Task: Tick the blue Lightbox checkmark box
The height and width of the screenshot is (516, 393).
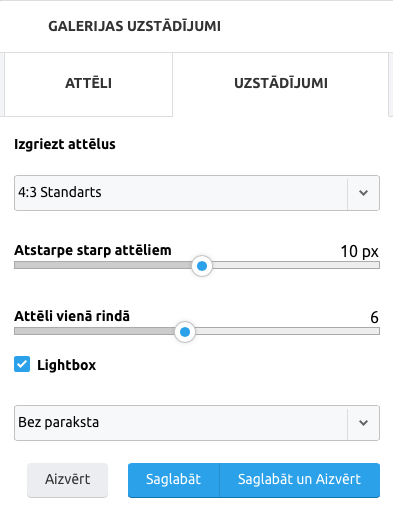Action: tap(22, 364)
